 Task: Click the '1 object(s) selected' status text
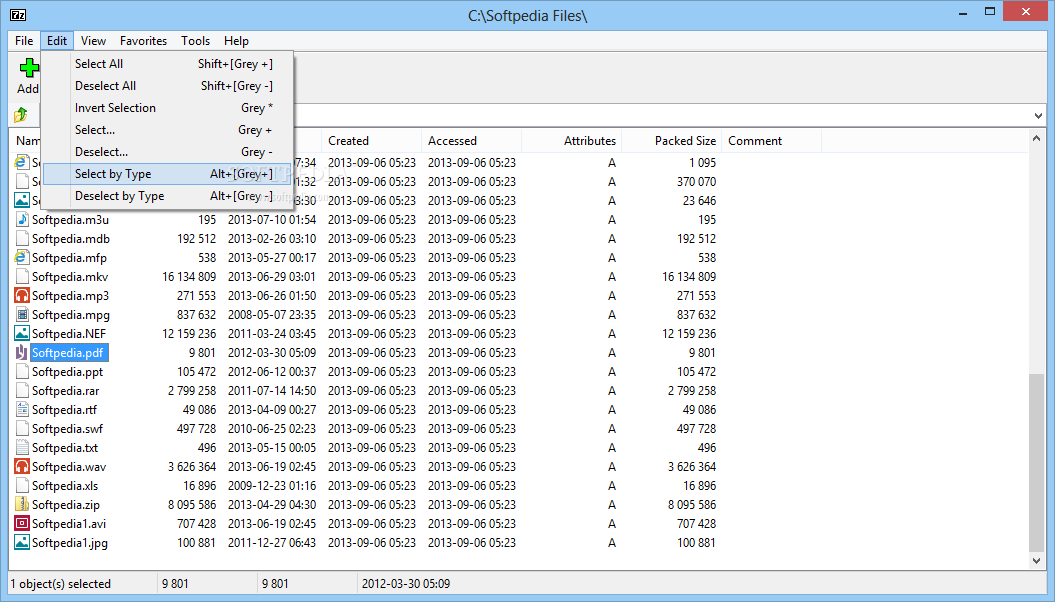tap(61, 584)
